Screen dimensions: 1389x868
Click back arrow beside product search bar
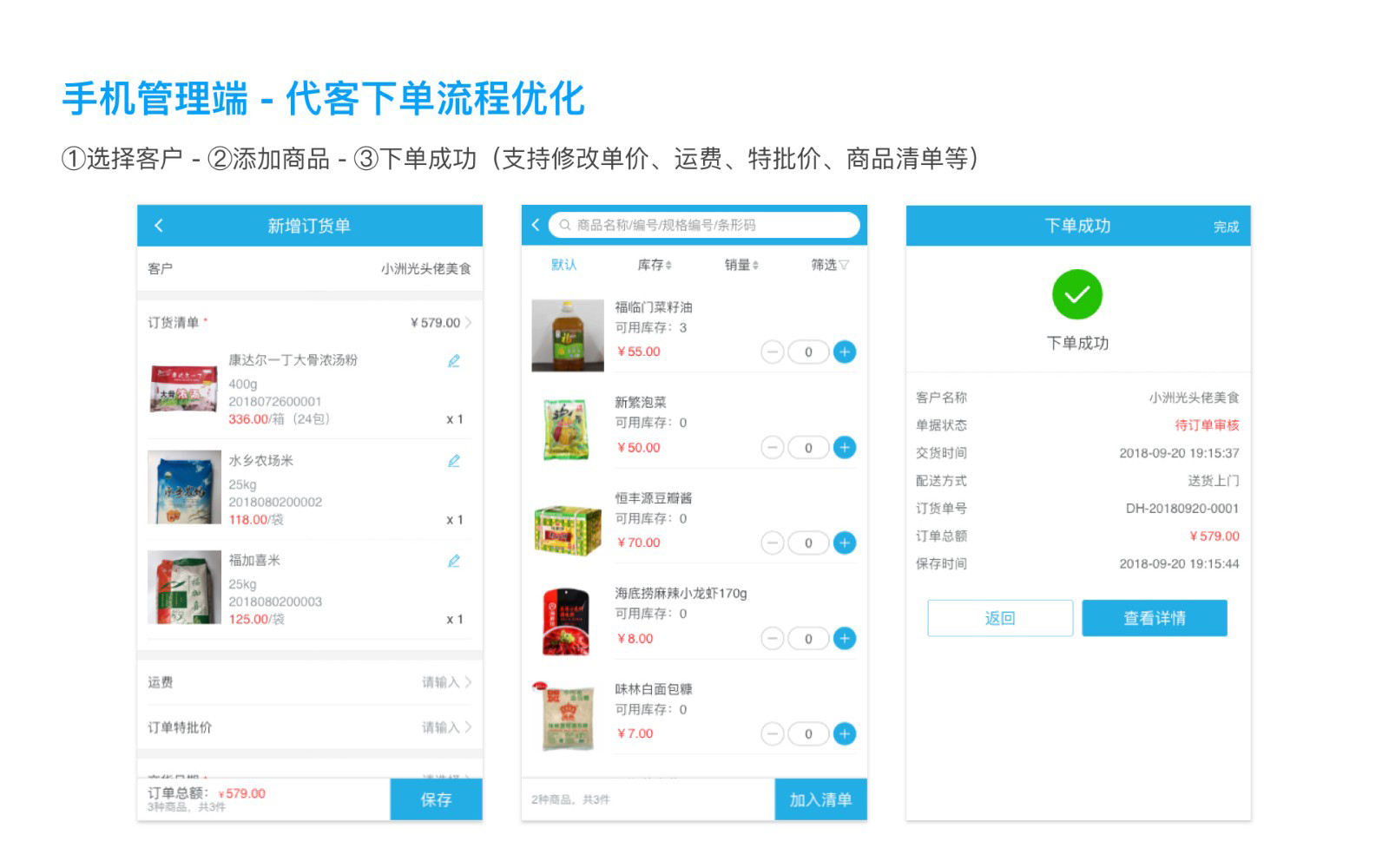pyautogui.click(x=536, y=225)
